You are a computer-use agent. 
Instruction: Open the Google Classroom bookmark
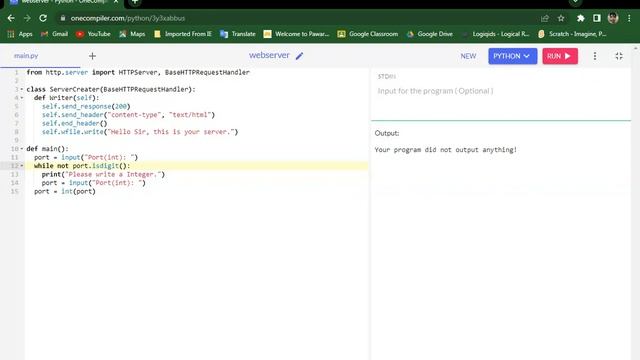[367, 34]
